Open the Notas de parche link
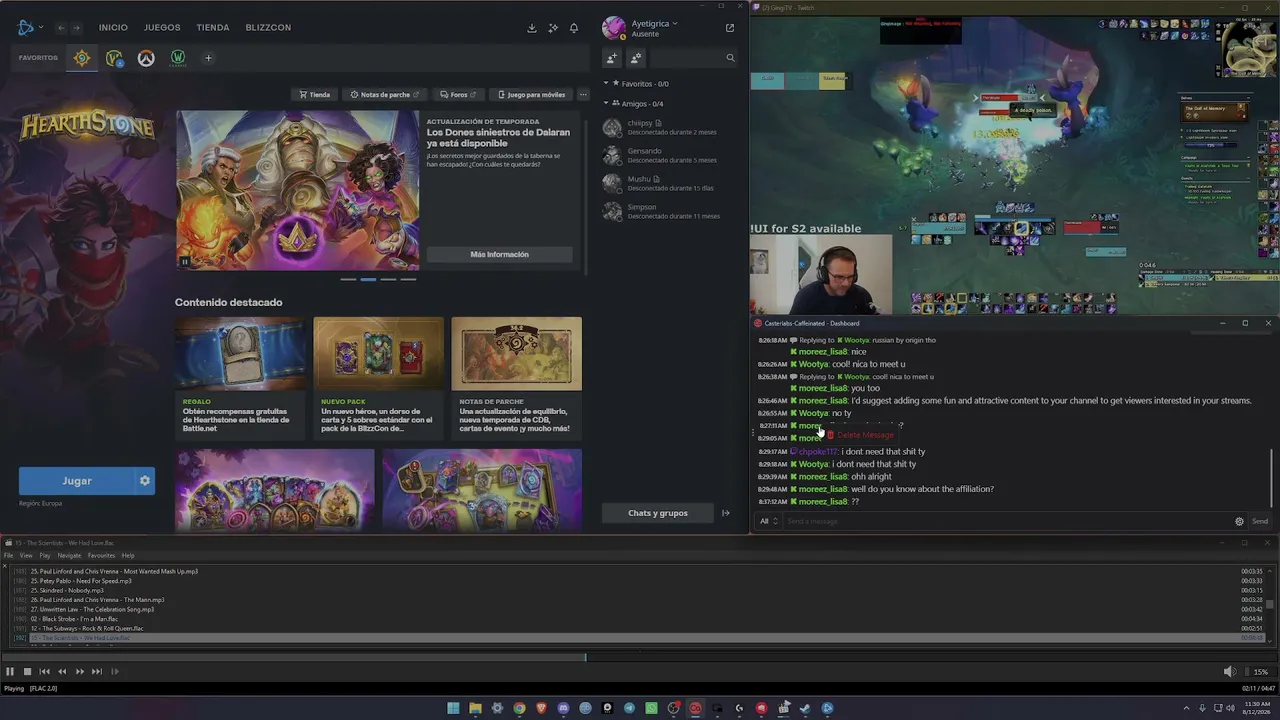Screen dimensions: 1280x720 pyautogui.click(x=385, y=95)
